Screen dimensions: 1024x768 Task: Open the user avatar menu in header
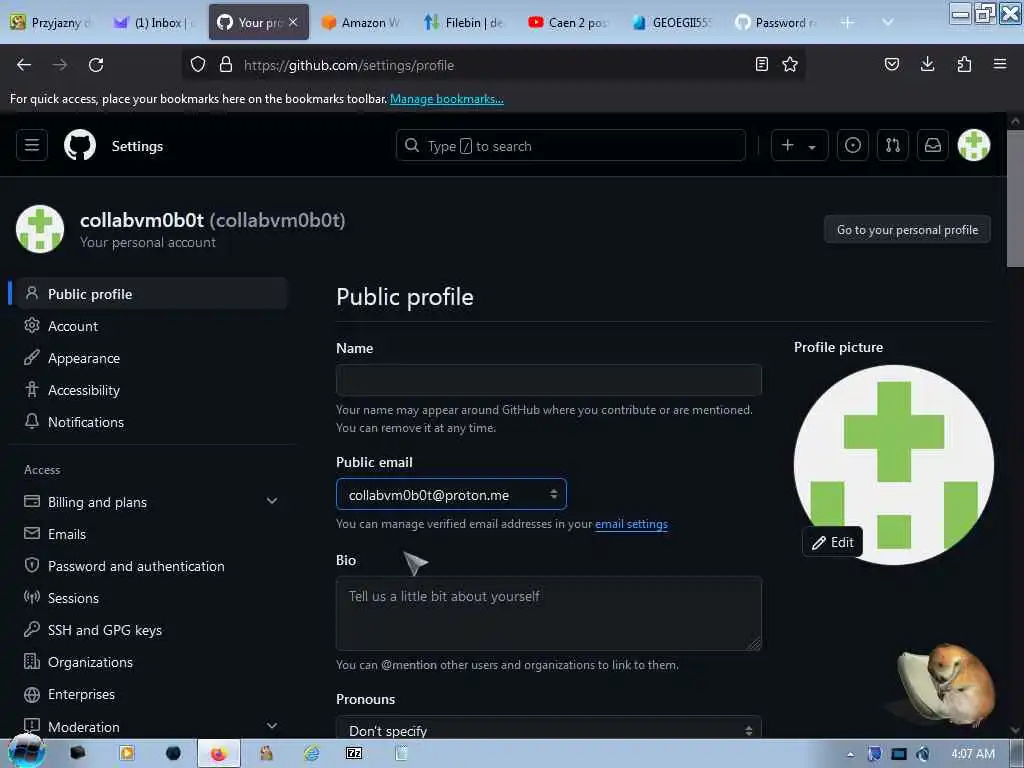pos(973,145)
